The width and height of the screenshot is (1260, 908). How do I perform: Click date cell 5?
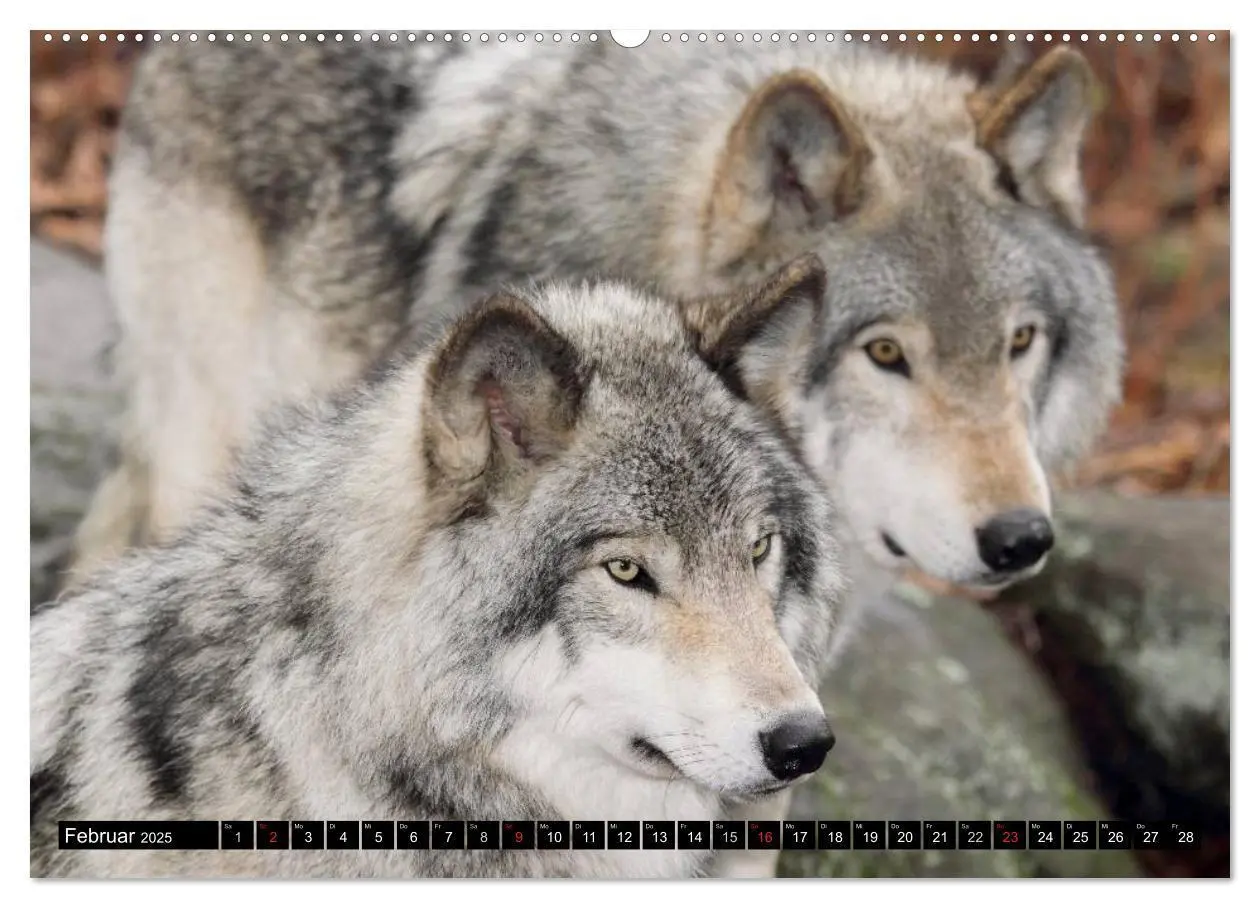[x=378, y=836]
